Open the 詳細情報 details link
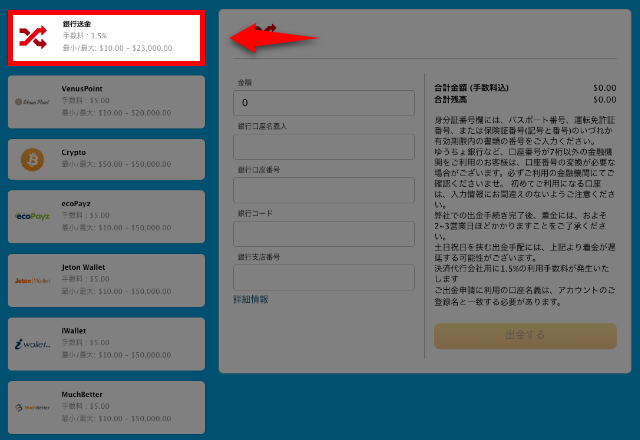 (x=250, y=299)
